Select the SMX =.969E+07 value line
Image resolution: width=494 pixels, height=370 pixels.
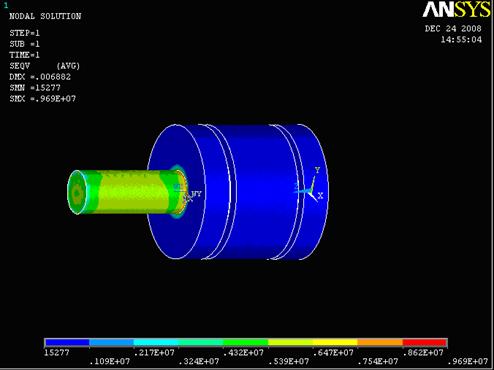pyautogui.click(x=42, y=99)
